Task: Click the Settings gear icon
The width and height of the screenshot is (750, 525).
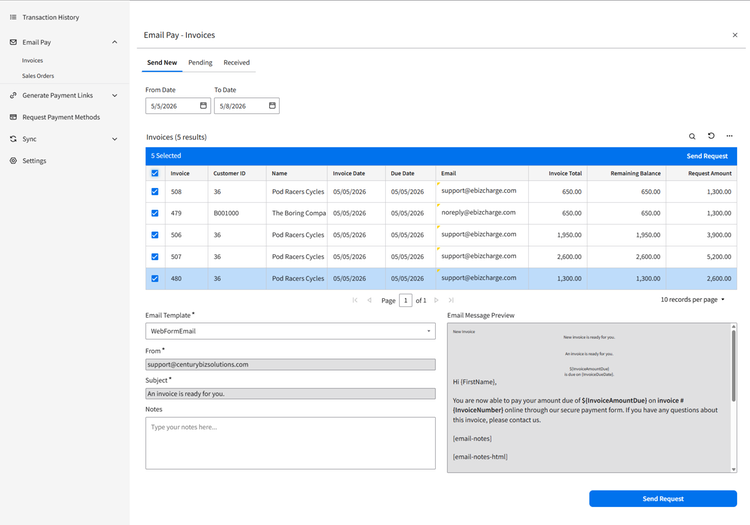Action: (13, 161)
